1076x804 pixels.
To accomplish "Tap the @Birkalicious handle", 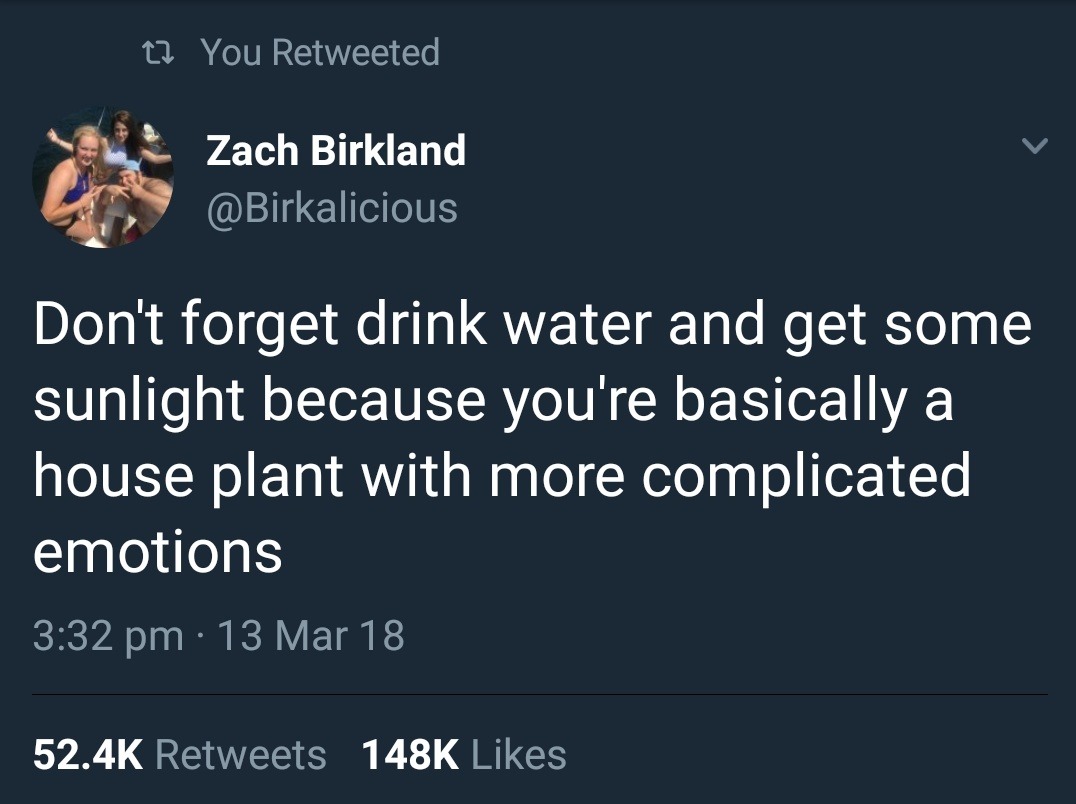I will coord(332,208).
